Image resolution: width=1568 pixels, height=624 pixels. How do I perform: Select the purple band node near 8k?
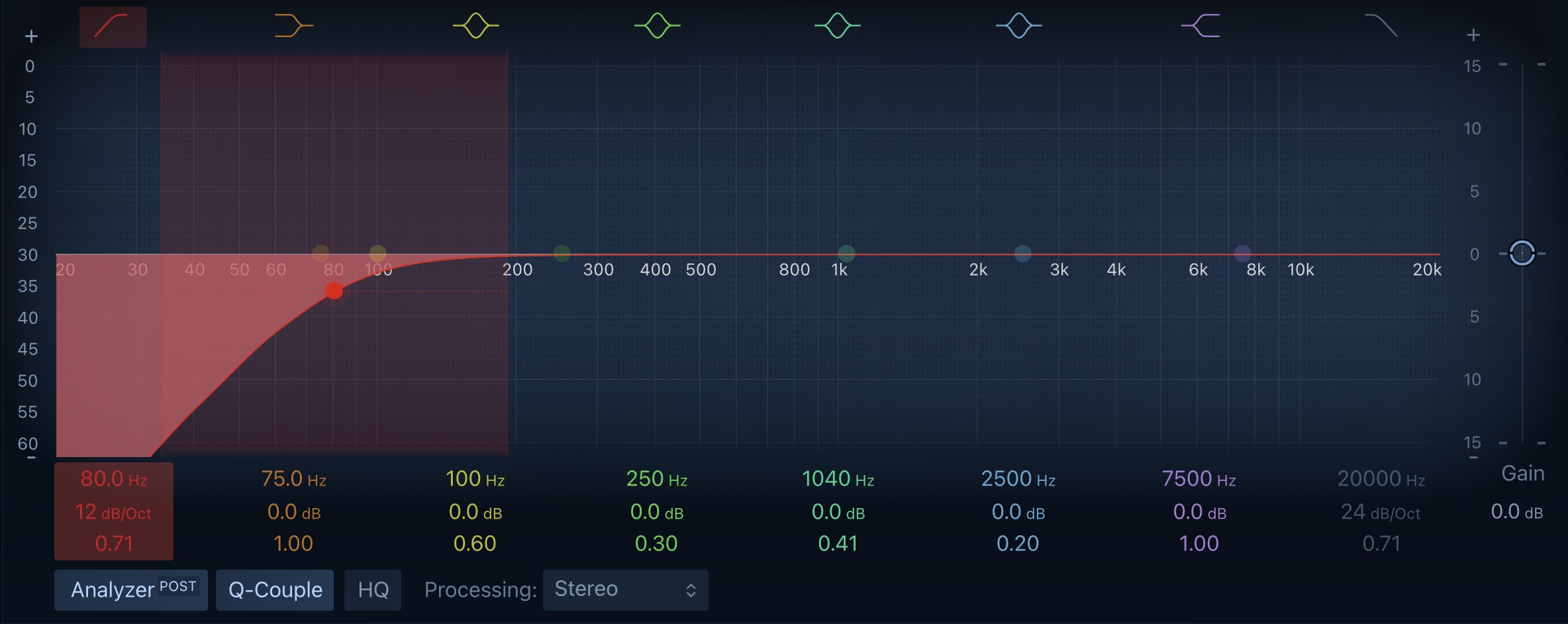point(1243,254)
